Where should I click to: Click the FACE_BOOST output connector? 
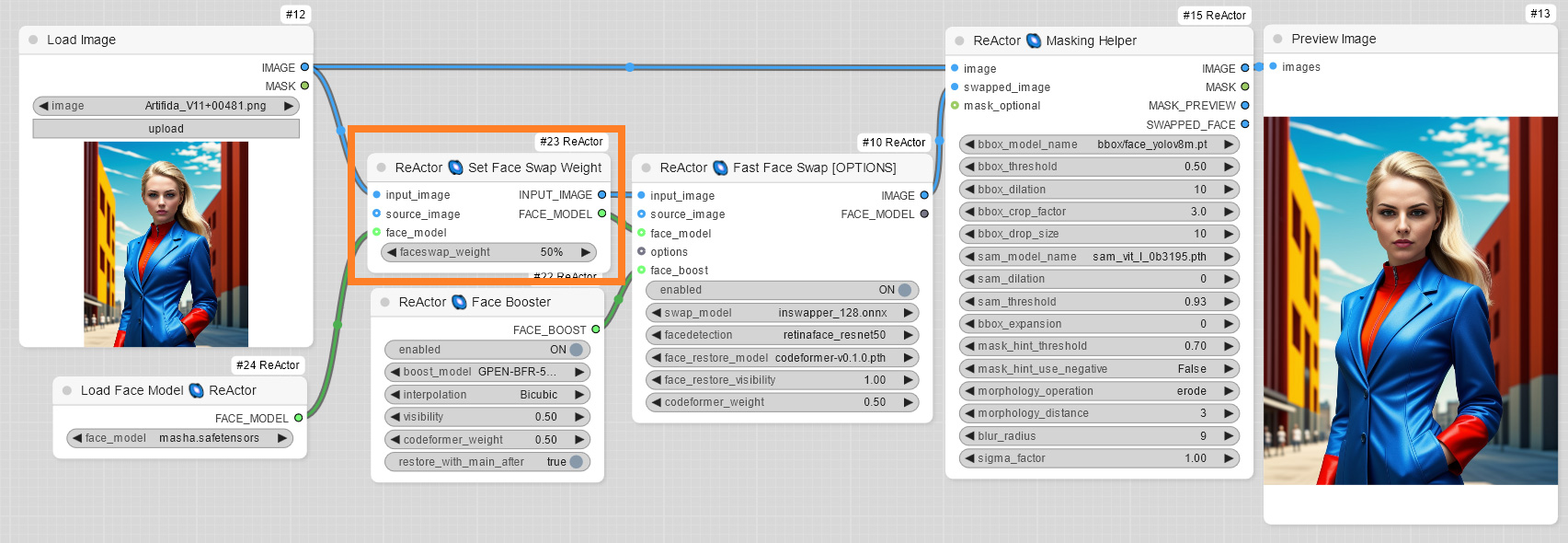click(x=596, y=329)
